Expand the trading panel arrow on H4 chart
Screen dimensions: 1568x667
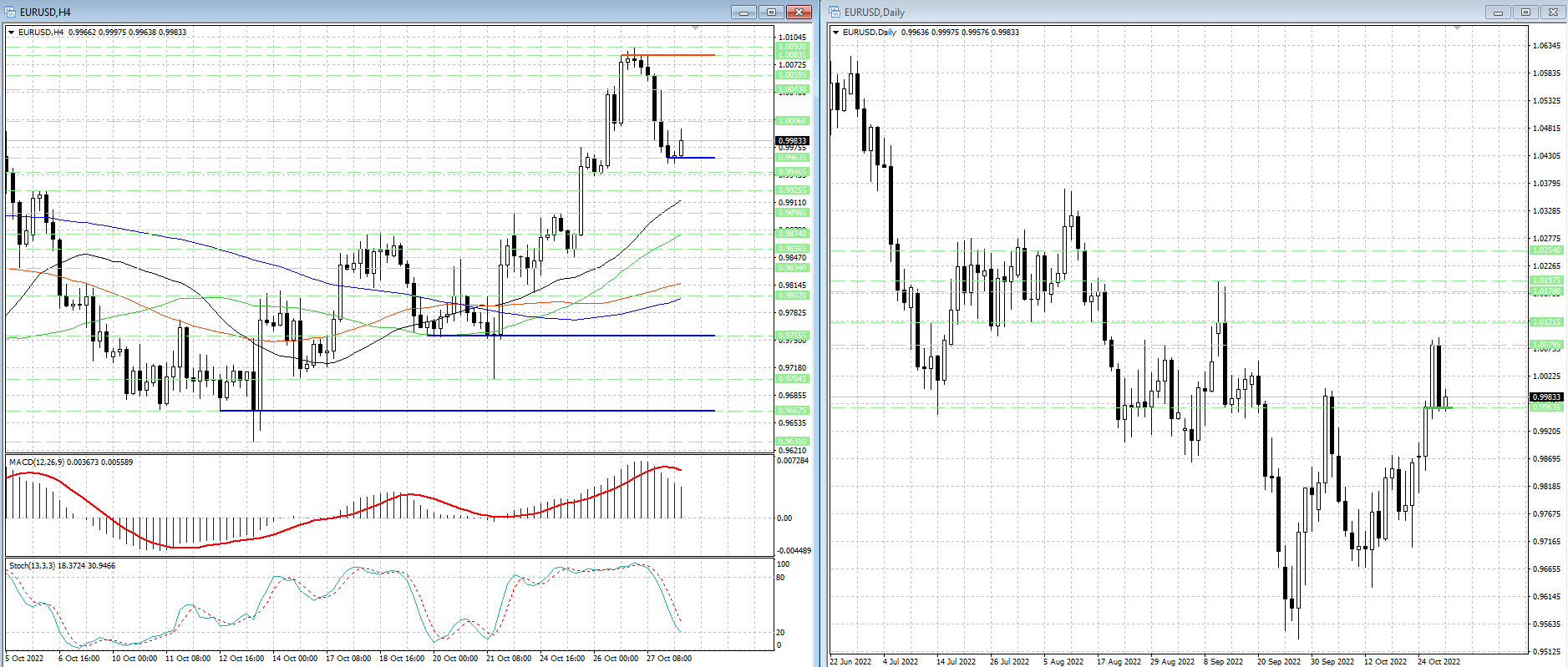pyautogui.click(x=12, y=33)
